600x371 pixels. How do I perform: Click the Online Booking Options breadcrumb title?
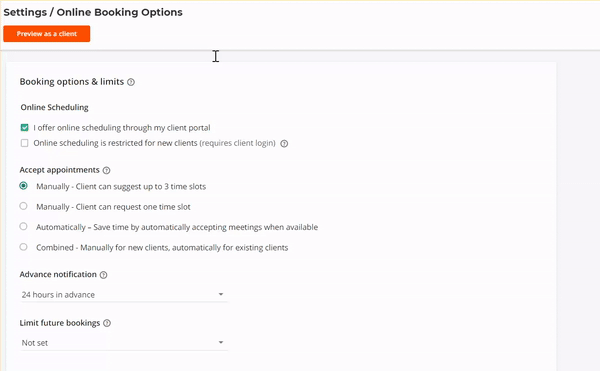[119, 12]
